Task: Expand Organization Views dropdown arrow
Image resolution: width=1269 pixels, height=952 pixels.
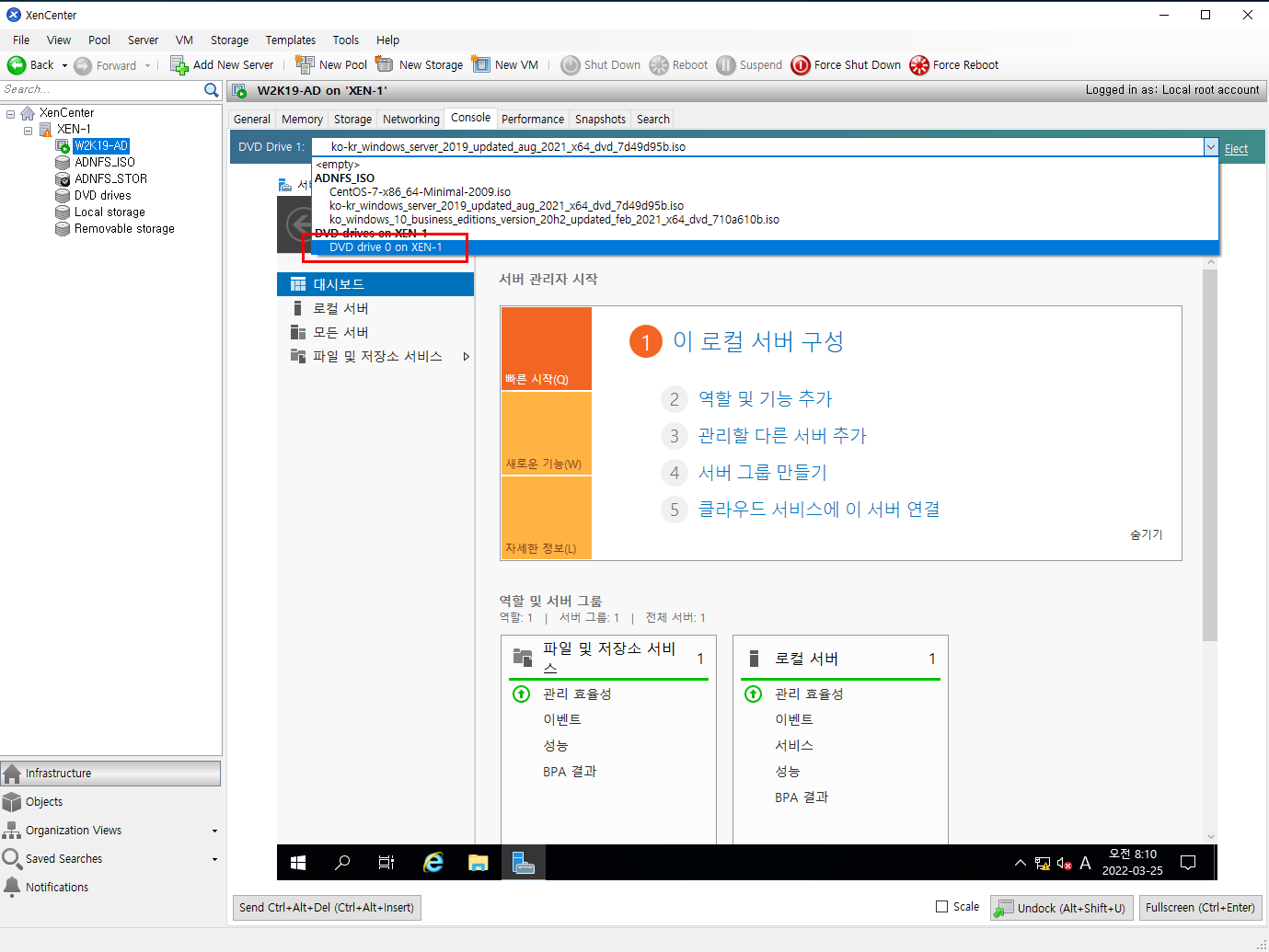Action: [x=214, y=831]
